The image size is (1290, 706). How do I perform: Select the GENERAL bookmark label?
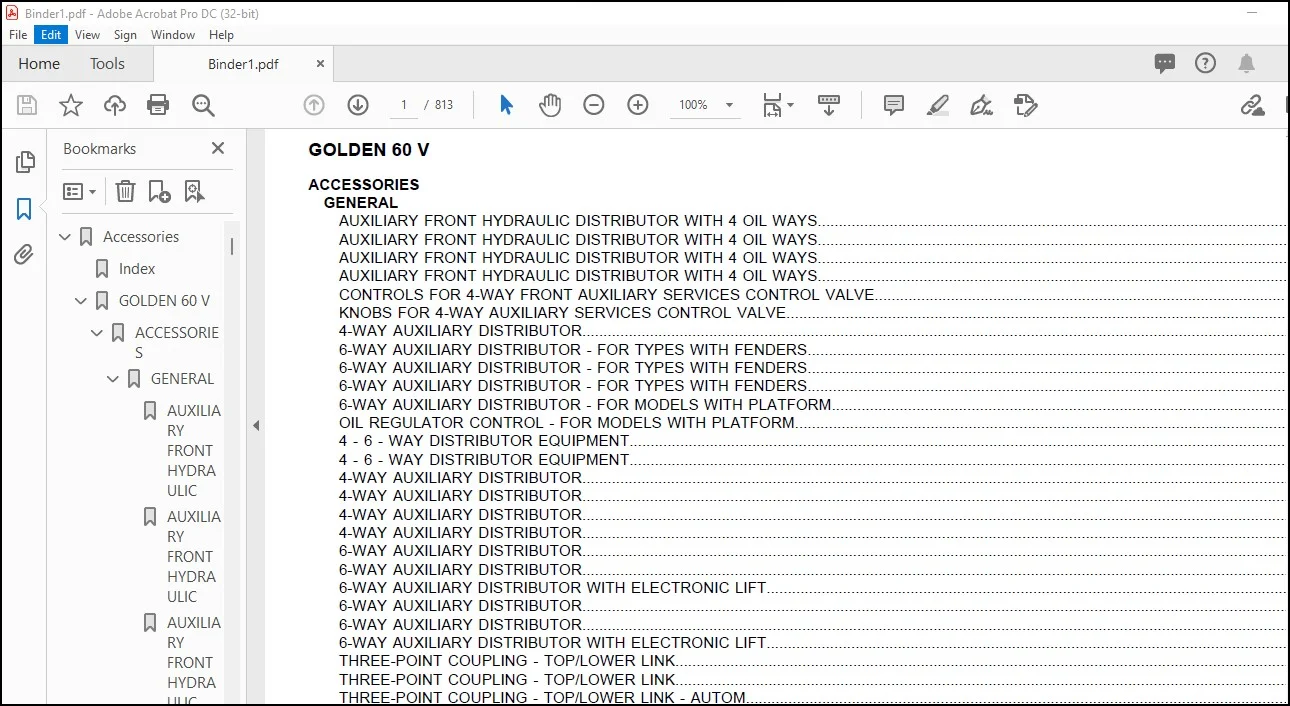182,379
